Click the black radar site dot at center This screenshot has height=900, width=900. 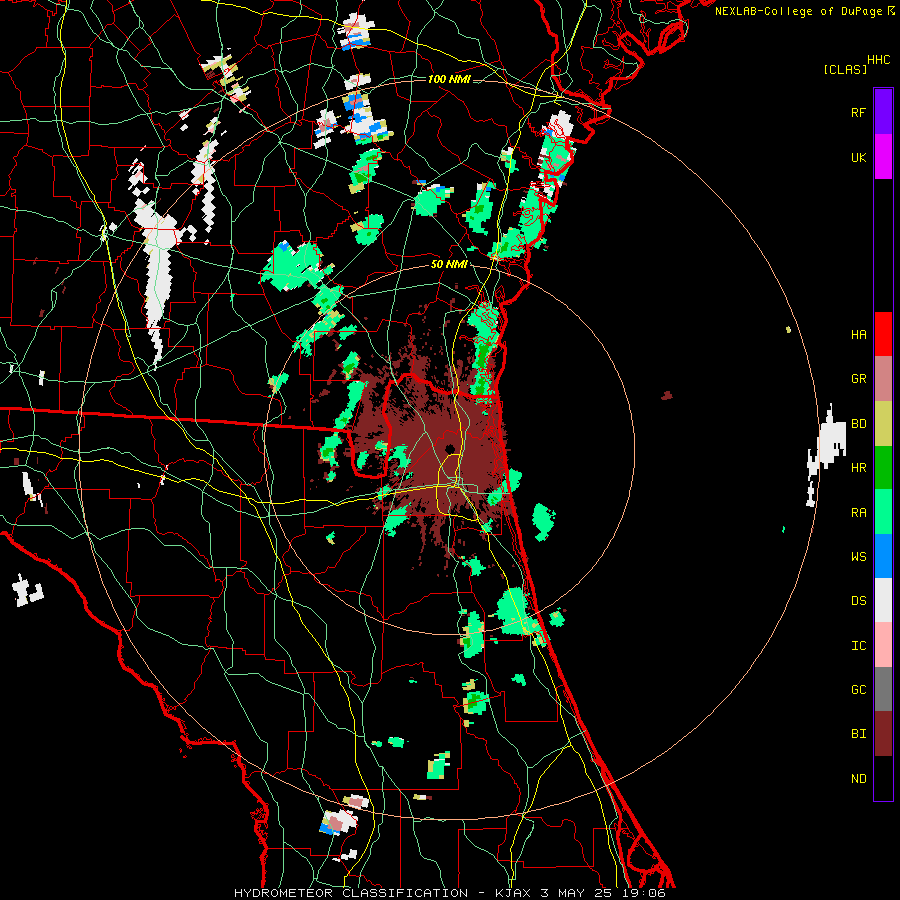(x=449, y=448)
